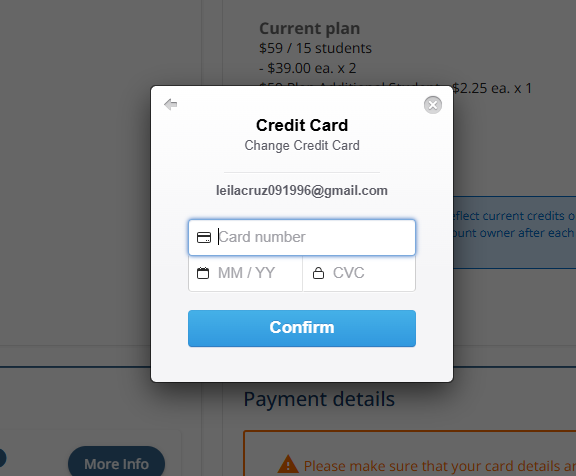This screenshot has width=576, height=476.
Task: Select the CVC security code field
Action: coord(359,273)
